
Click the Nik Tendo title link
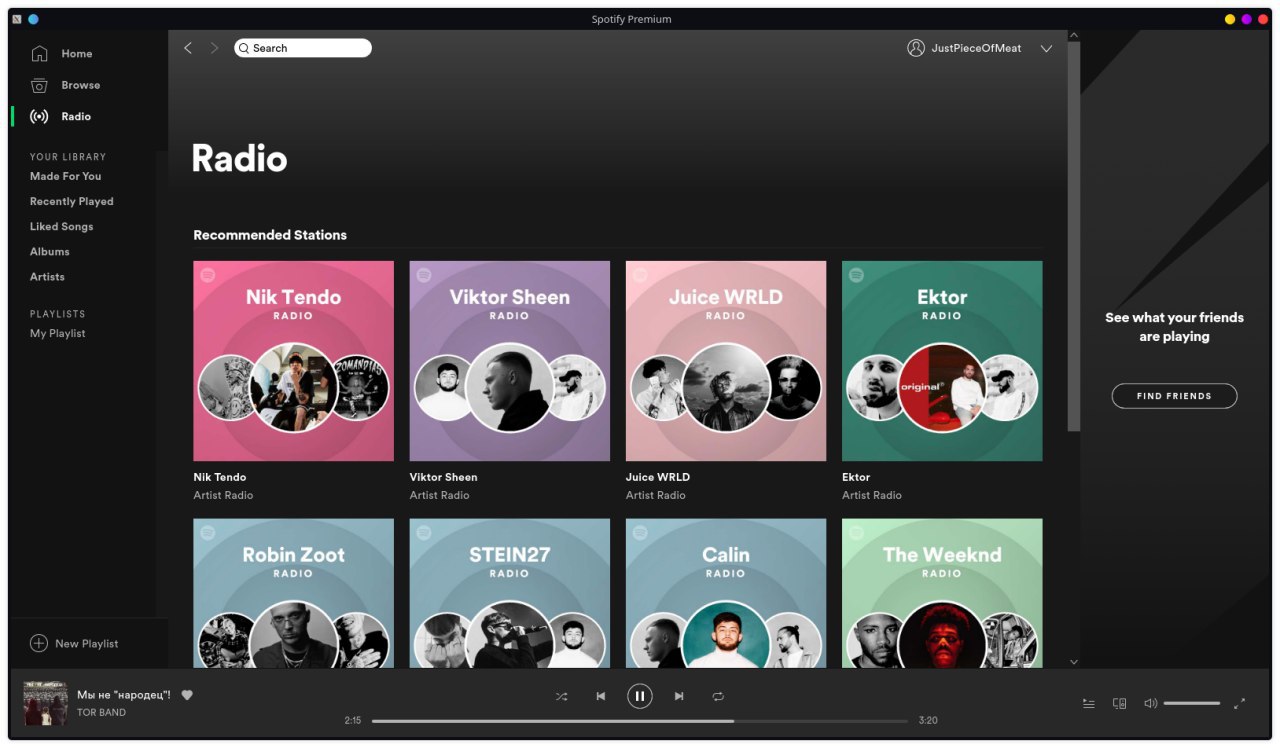[x=220, y=477]
